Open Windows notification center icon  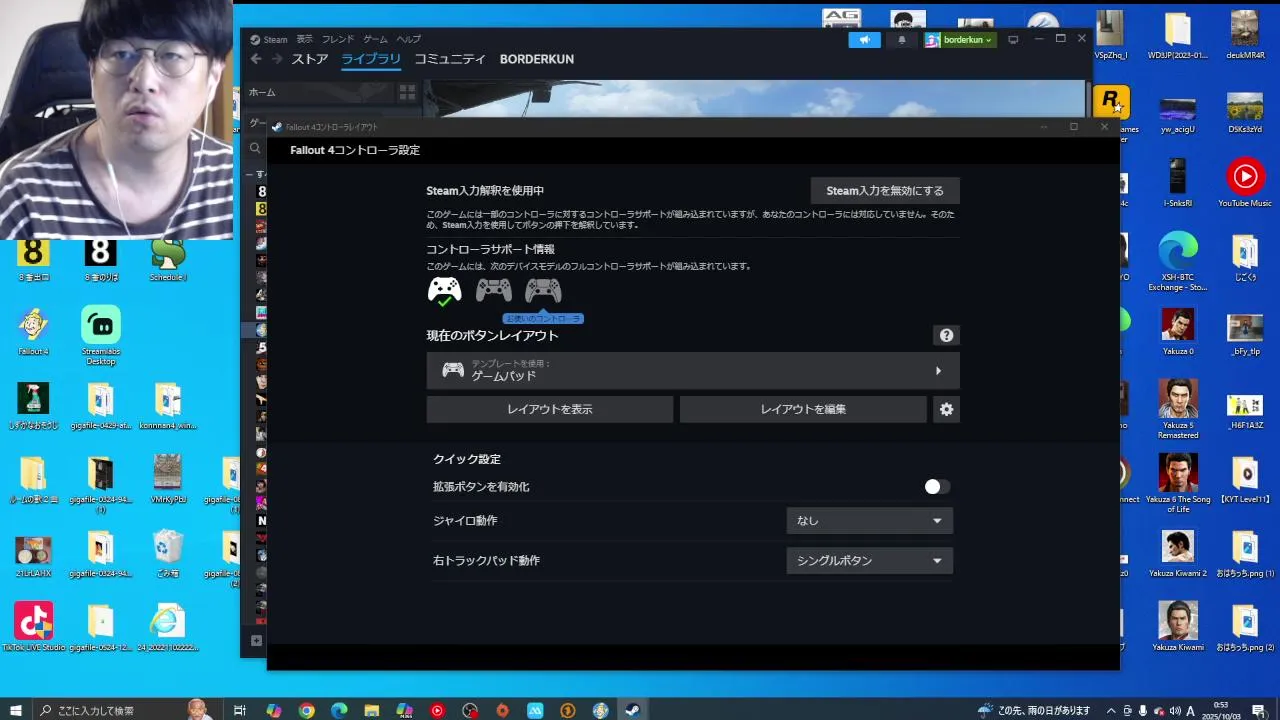(1259, 710)
